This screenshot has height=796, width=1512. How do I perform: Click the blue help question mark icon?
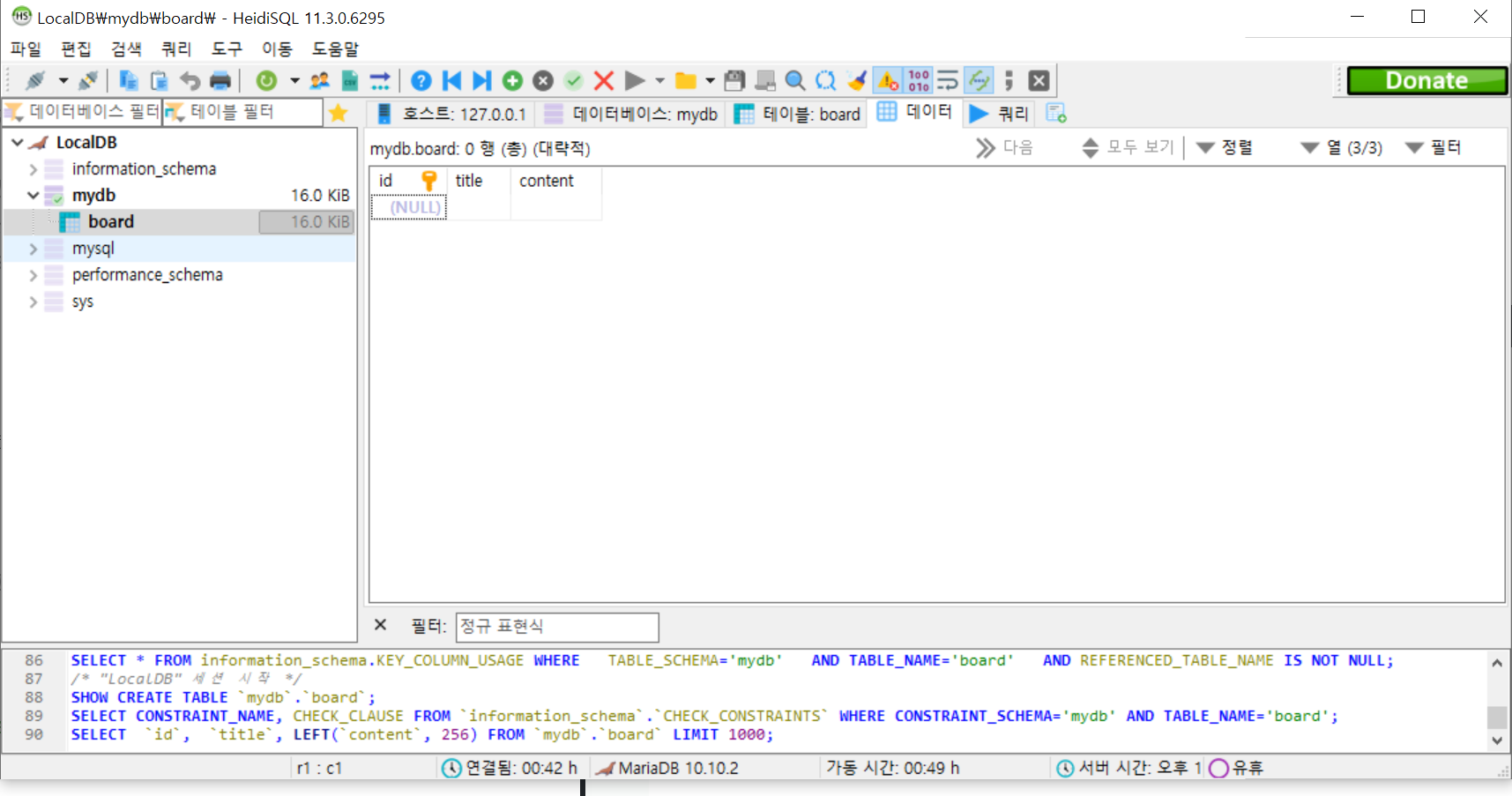pos(421,81)
